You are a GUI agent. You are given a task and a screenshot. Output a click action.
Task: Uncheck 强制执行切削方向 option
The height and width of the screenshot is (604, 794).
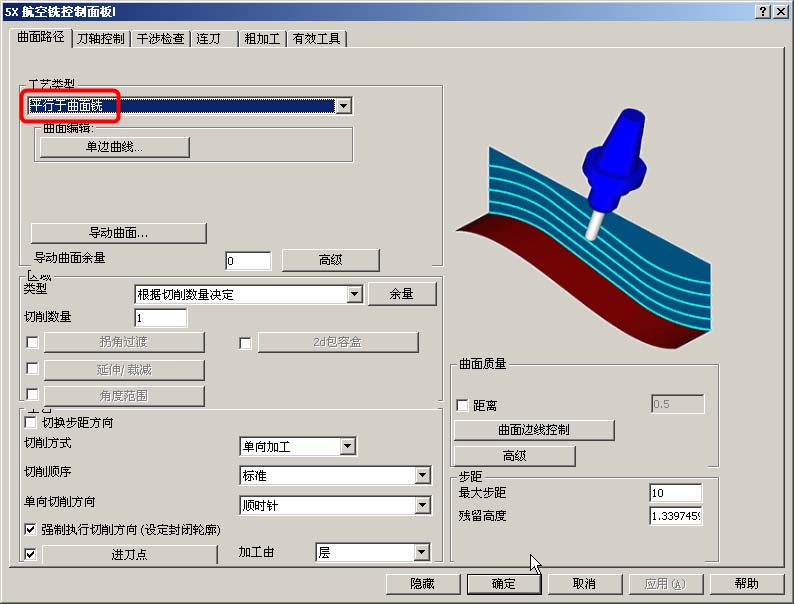tap(30, 529)
